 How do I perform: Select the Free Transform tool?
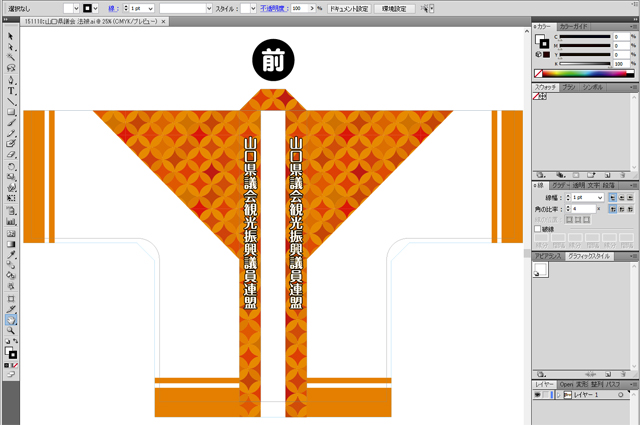tap(11, 198)
